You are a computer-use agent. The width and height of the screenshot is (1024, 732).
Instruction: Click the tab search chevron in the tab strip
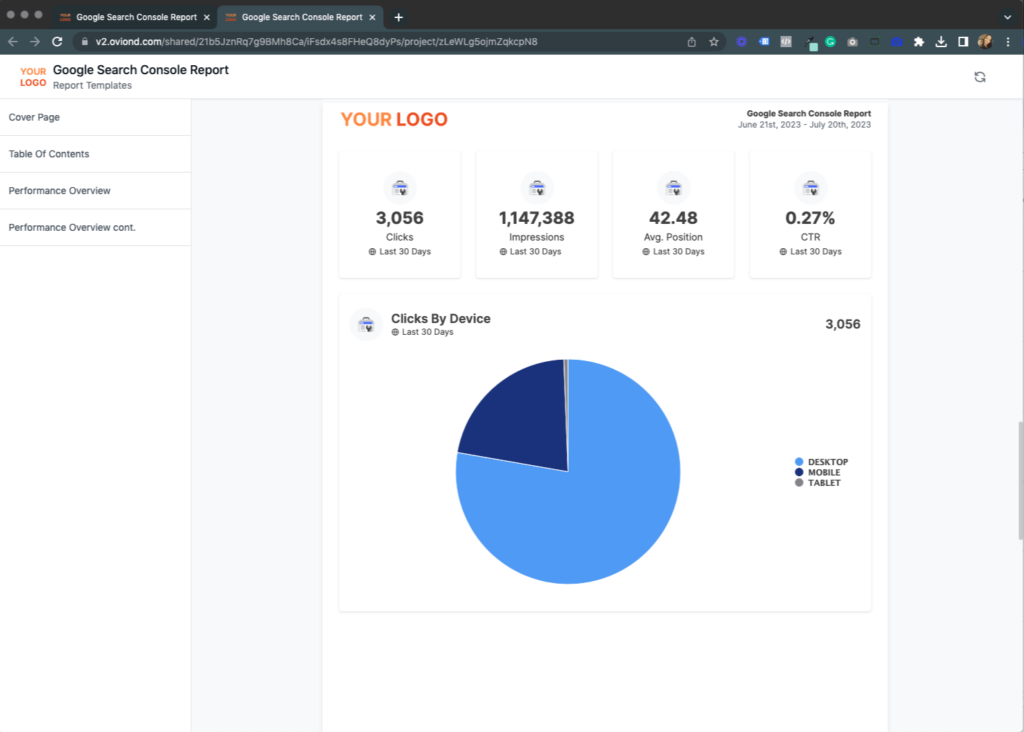point(1008,17)
